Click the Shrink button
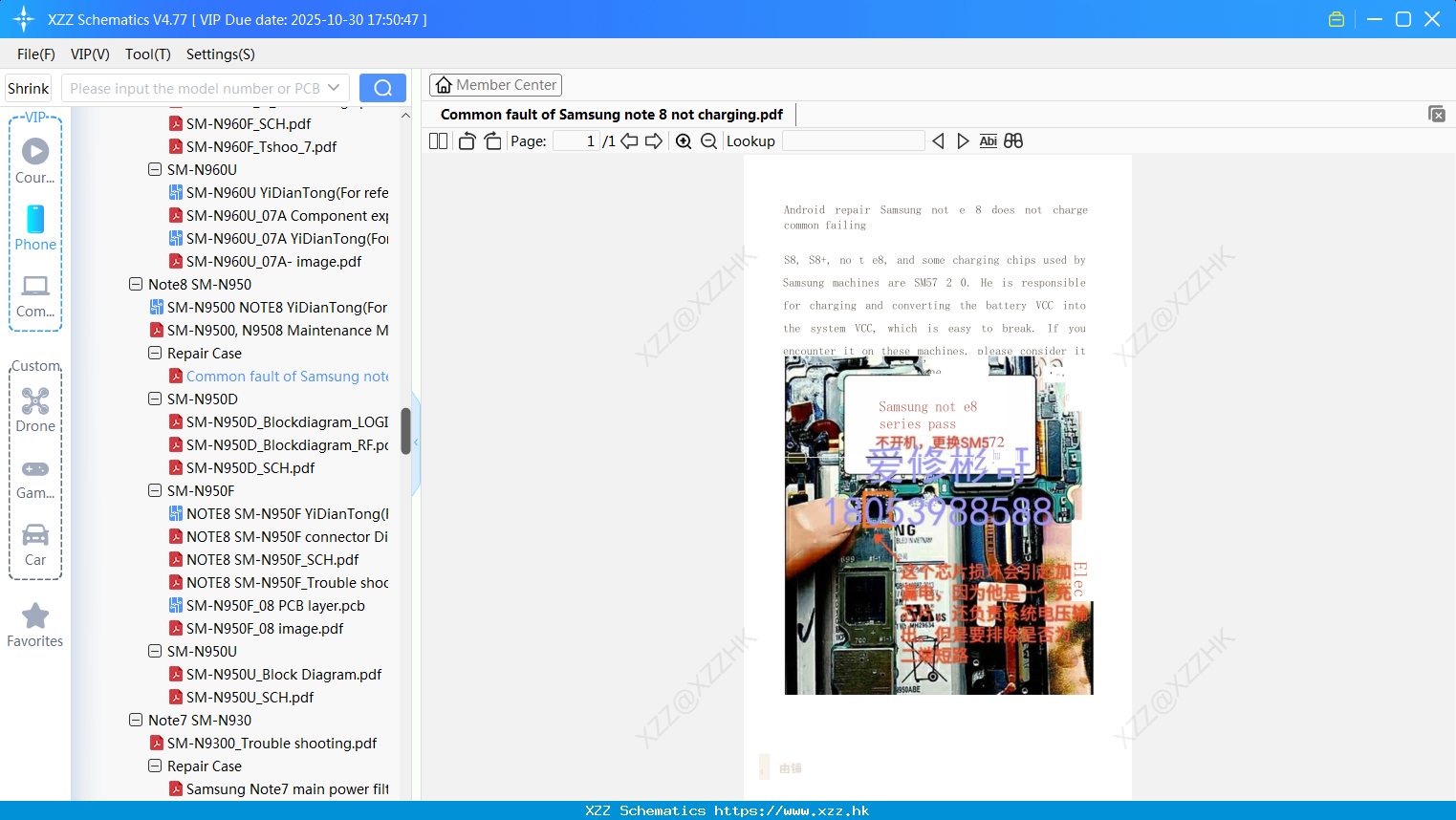 28,88
